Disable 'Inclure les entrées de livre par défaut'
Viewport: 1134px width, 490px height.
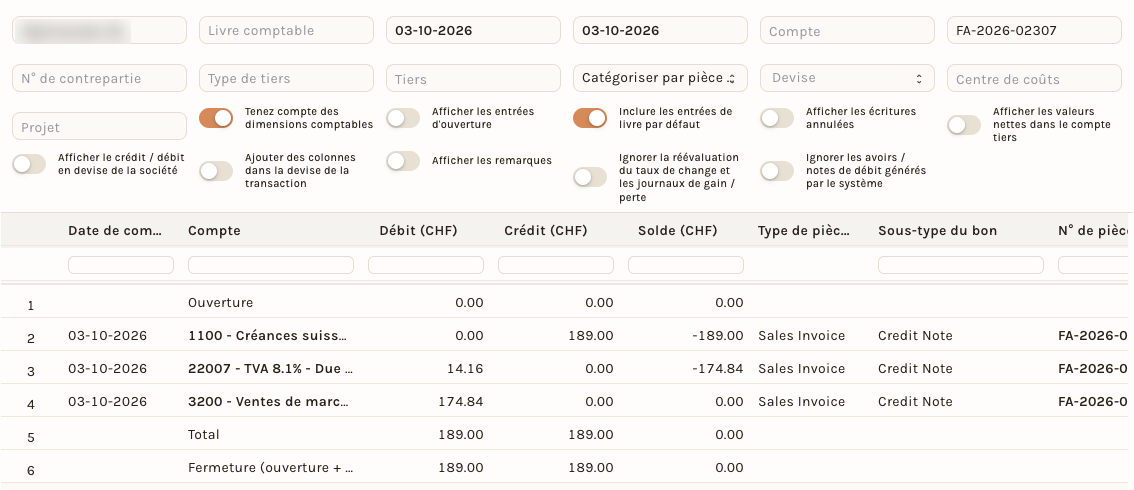tap(589, 118)
